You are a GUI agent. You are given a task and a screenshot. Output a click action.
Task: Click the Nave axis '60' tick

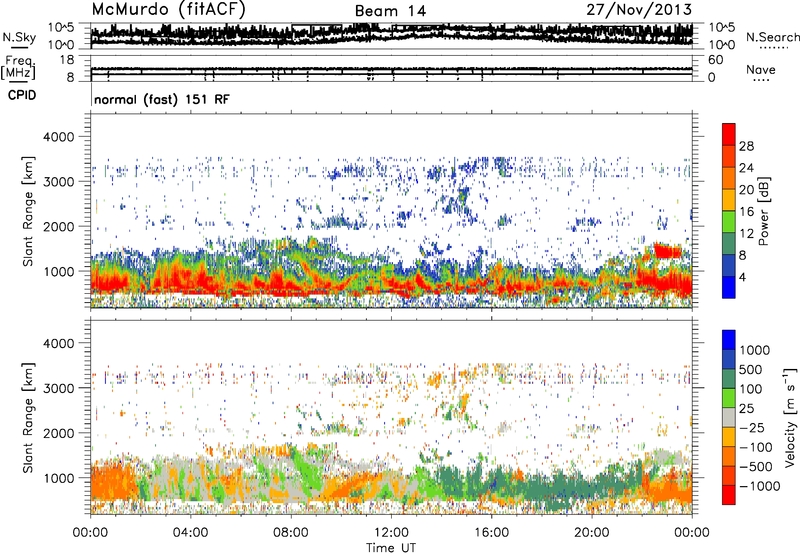(x=716, y=60)
